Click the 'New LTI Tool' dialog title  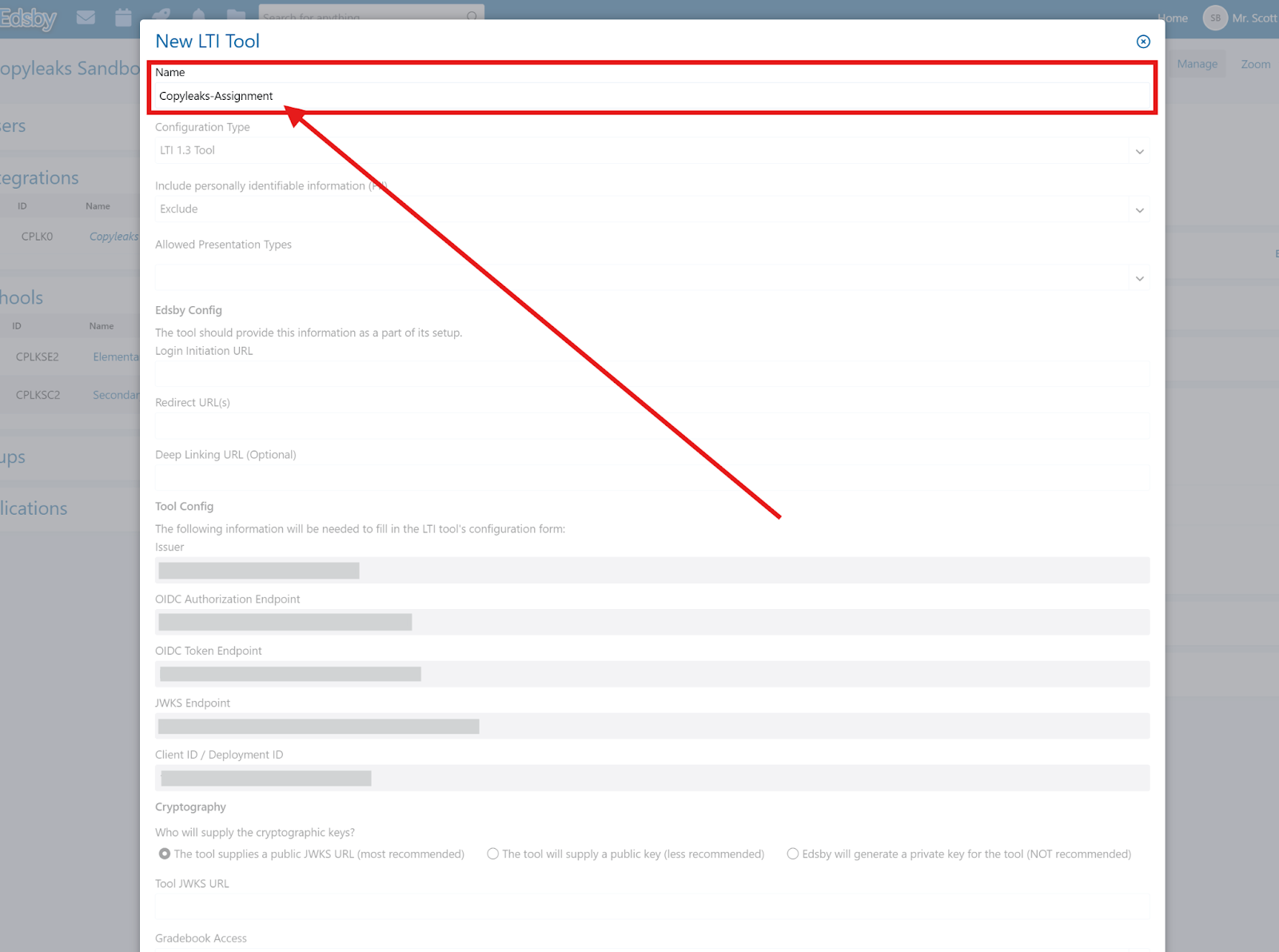(207, 42)
